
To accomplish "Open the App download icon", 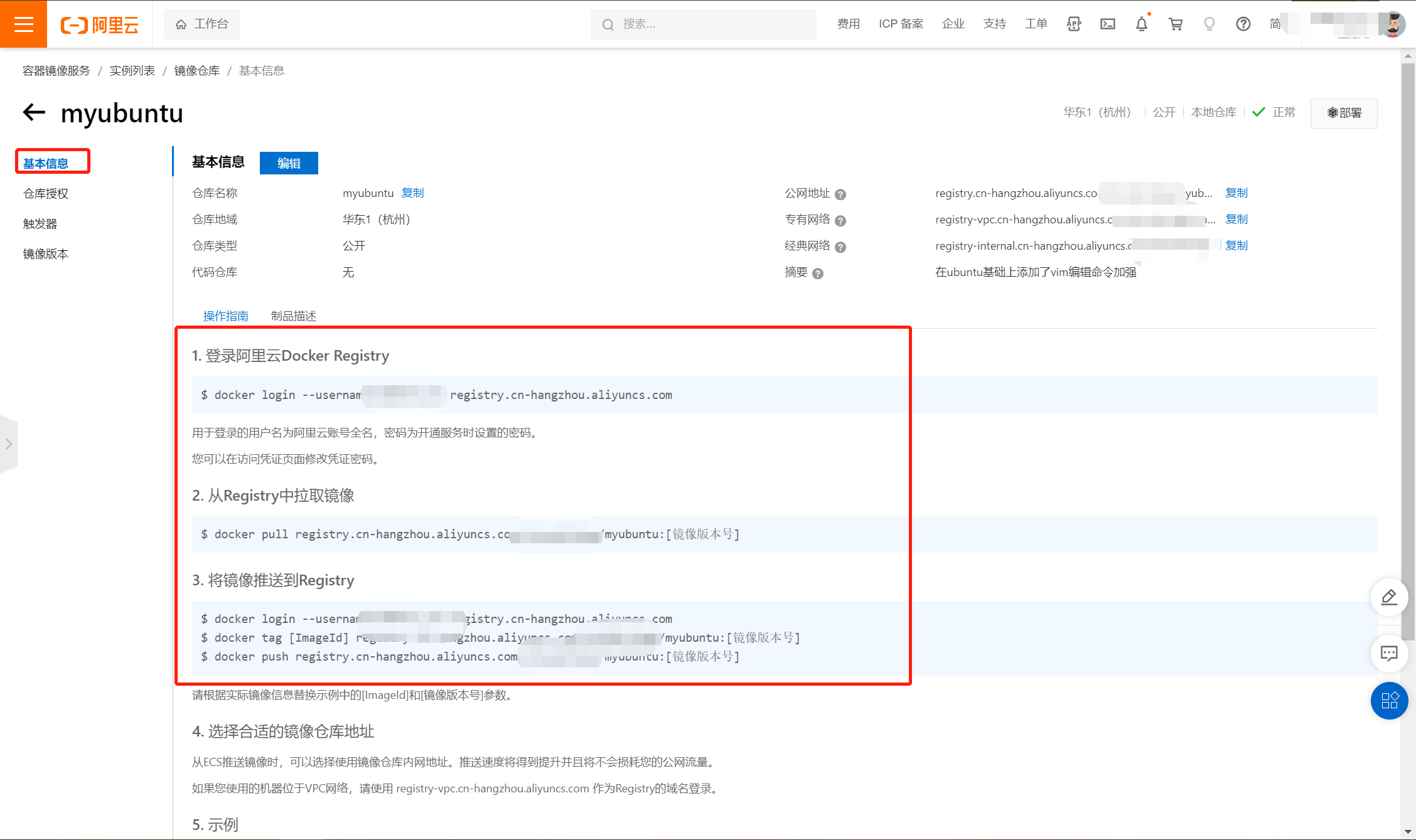I will click(x=1074, y=24).
